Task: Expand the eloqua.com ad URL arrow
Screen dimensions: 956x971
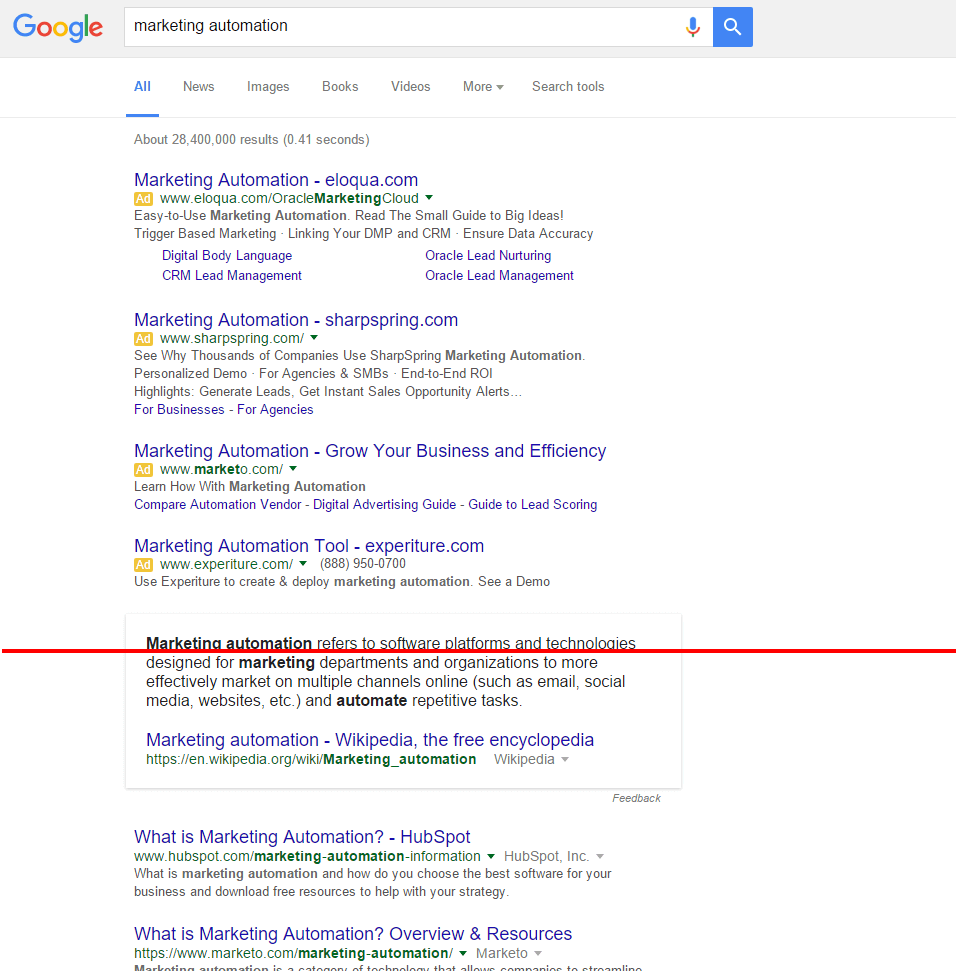Action: point(429,198)
